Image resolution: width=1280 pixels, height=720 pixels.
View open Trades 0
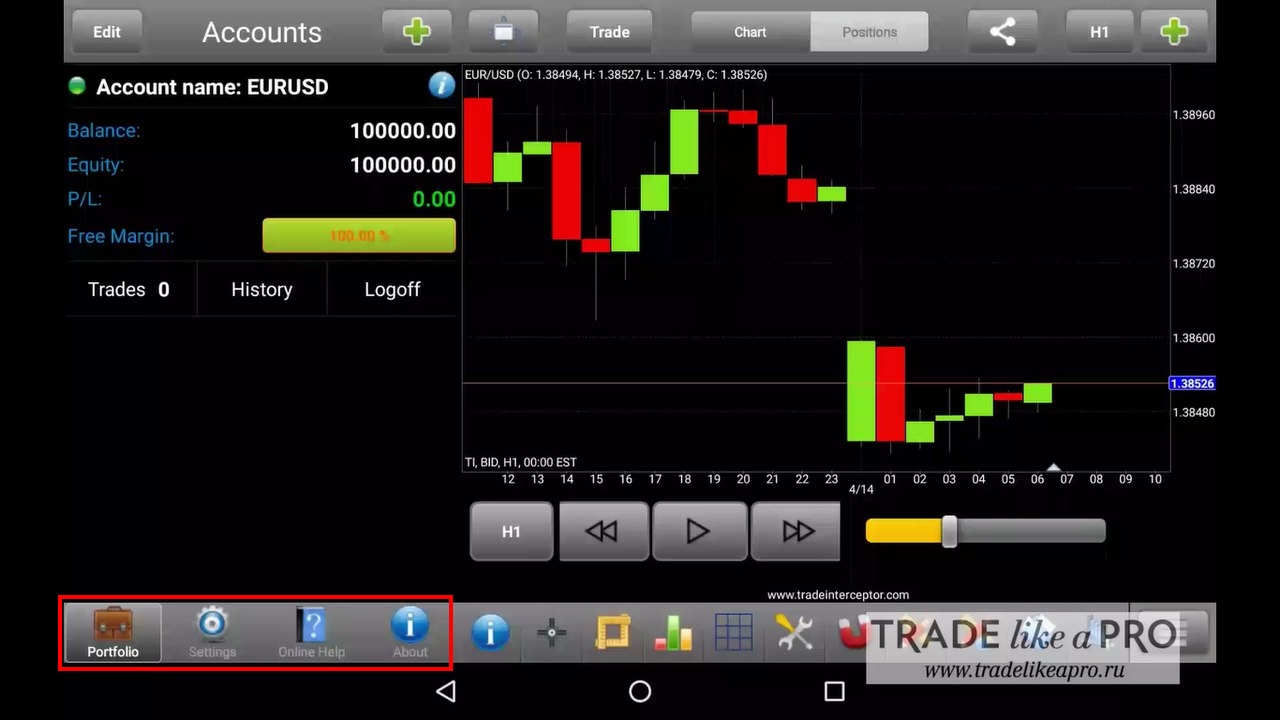click(130, 289)
